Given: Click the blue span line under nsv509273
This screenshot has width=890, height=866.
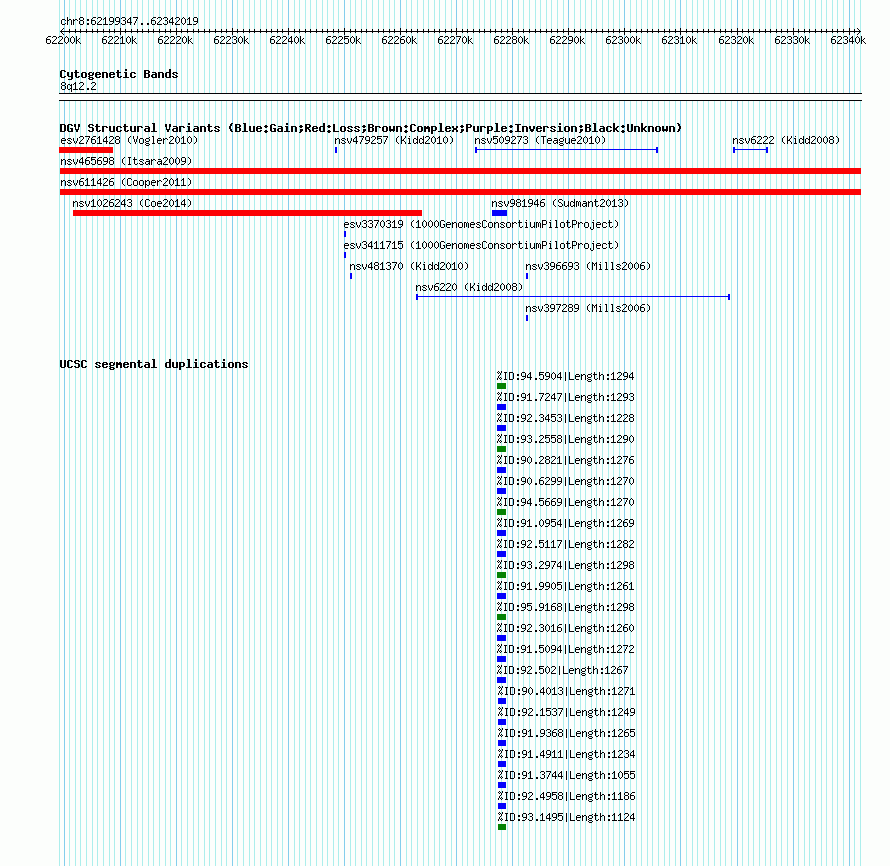Looking at the screenshot, I should point(566,150).
